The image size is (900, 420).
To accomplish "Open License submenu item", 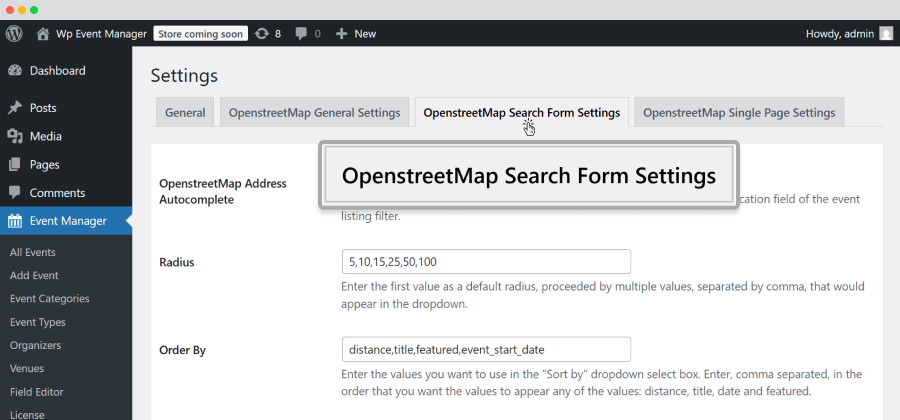I will point(27,415).
